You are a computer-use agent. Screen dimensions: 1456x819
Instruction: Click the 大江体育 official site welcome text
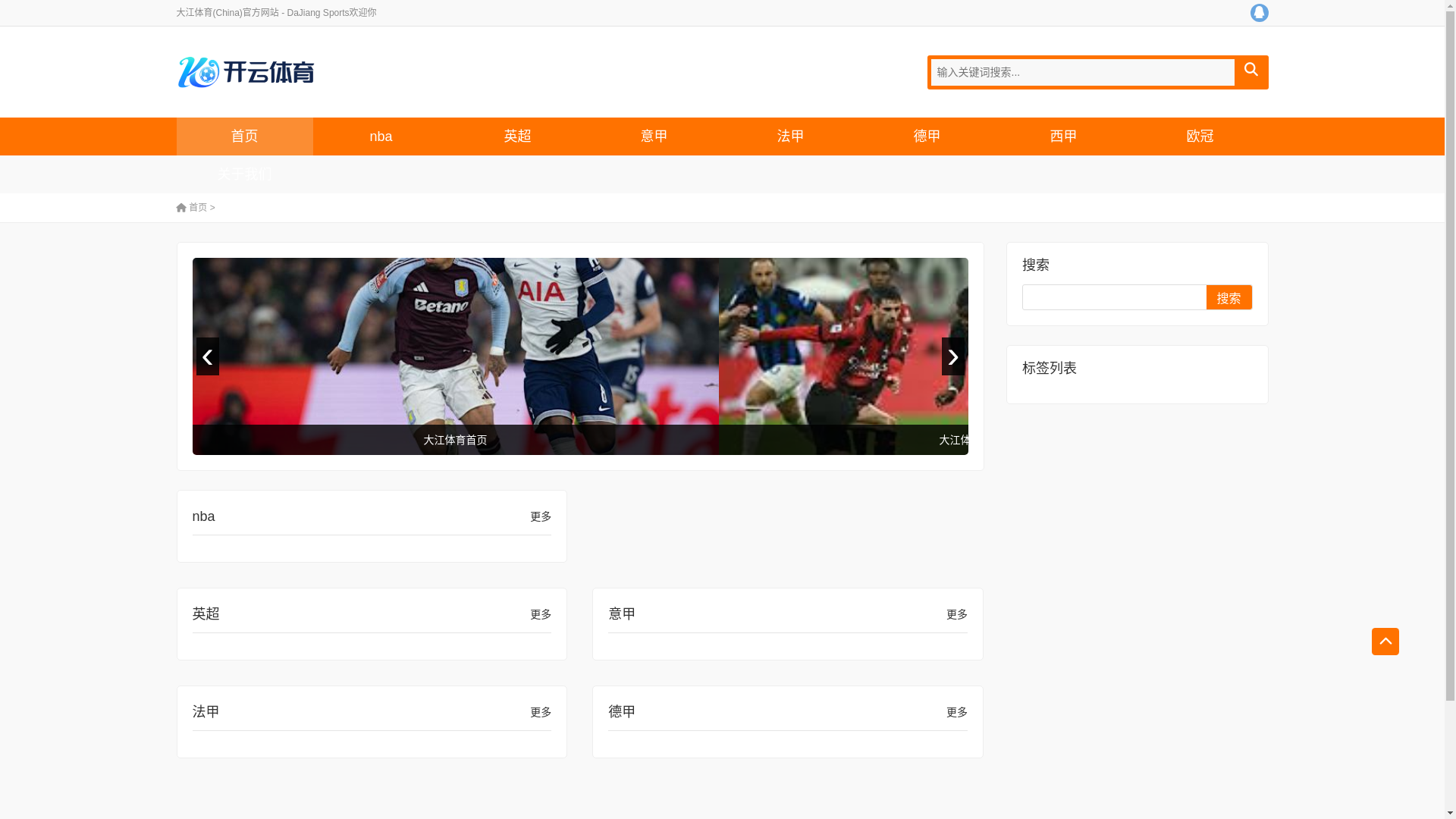[276, 13]
